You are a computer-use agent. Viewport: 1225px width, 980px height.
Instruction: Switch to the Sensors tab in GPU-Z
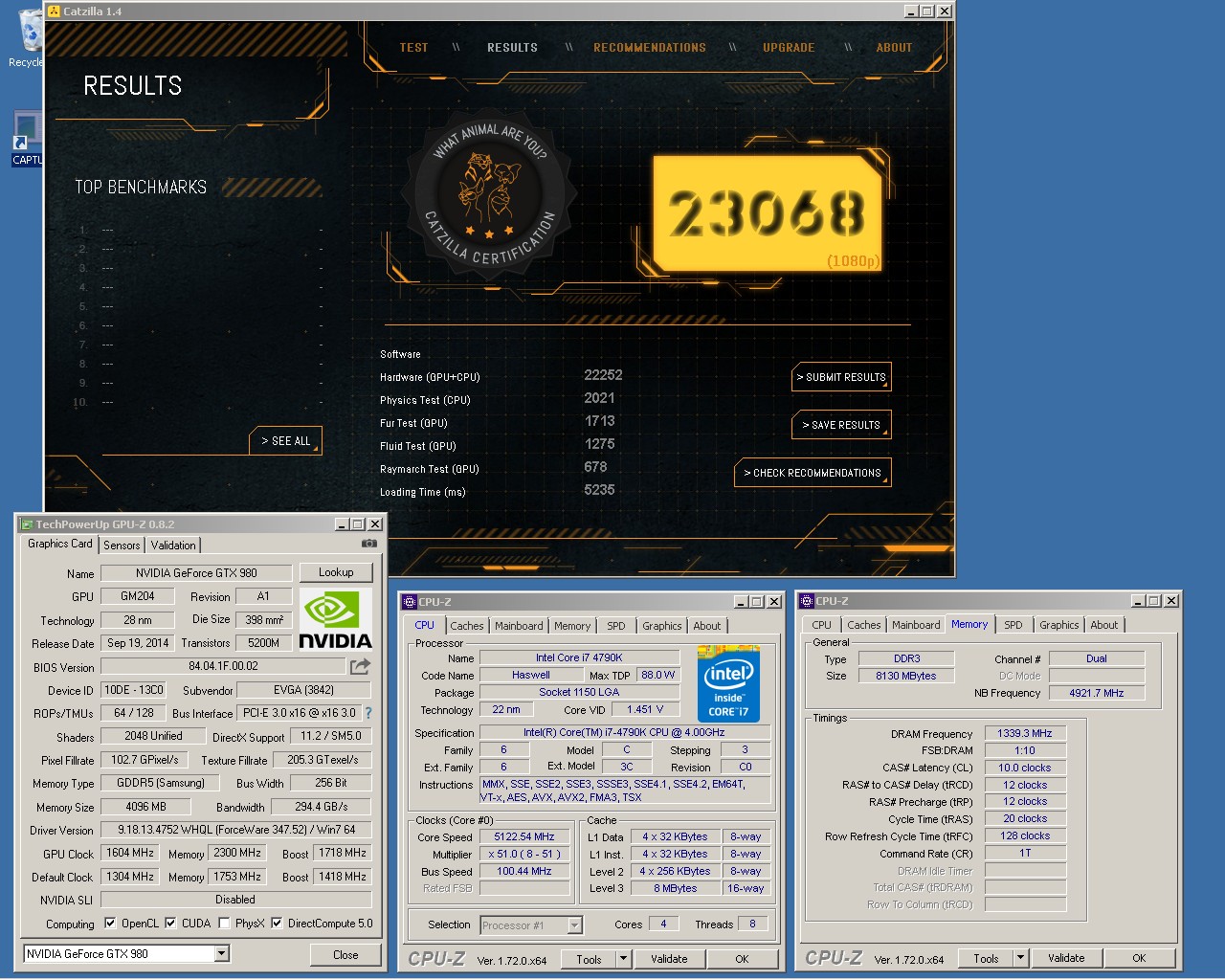(122, 546)
